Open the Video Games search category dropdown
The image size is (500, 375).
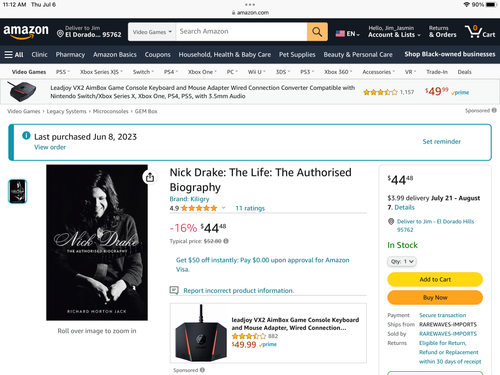pos(152,32)
